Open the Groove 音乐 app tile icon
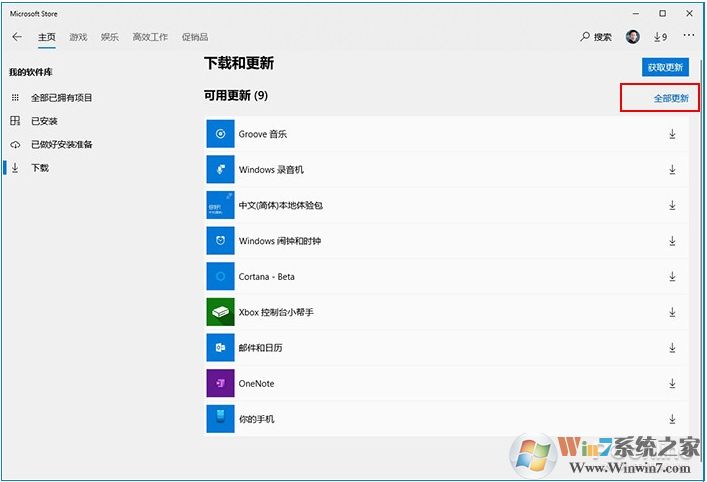Screen dimensions: 707x482 [220, 133]
